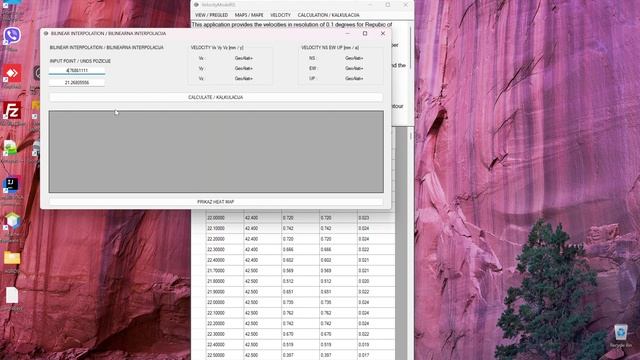Click the VELOCITY Vx Vy Vz group heading
Screen dimensions: 640x360
tap(217, 48)
